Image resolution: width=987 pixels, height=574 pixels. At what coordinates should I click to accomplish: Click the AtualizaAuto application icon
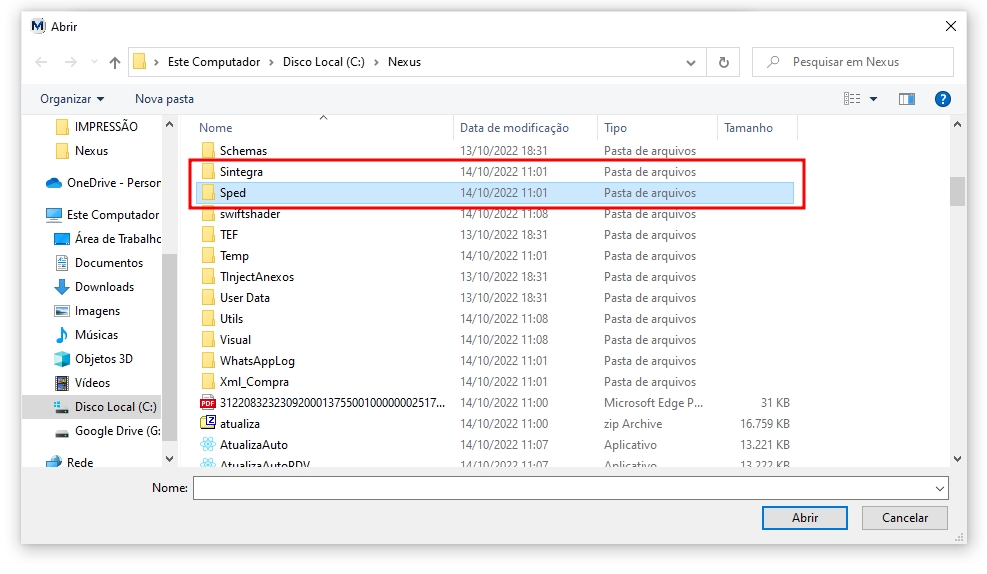pos(208,445)
